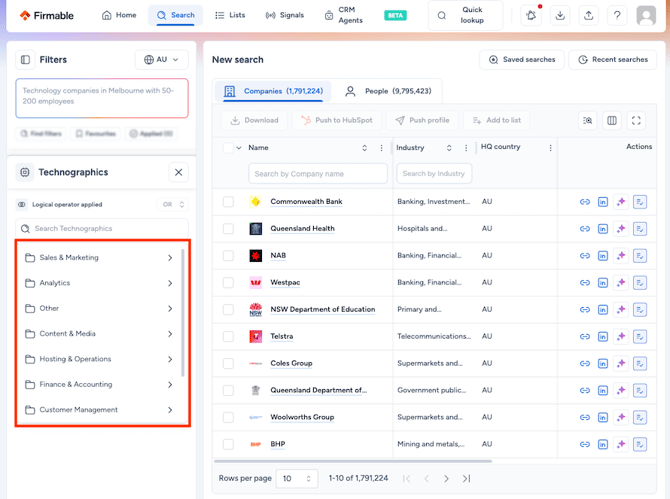Screen dimensions: 670x499
Task: Open the user profile avatar
Action: click(646, 16)
